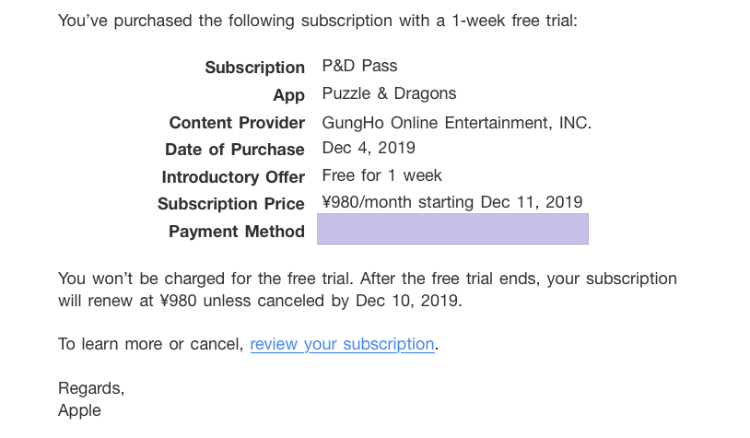Click the "Introductory Offer" label
The height and width of the screenshot is (438, 750).
coord(232,177)
